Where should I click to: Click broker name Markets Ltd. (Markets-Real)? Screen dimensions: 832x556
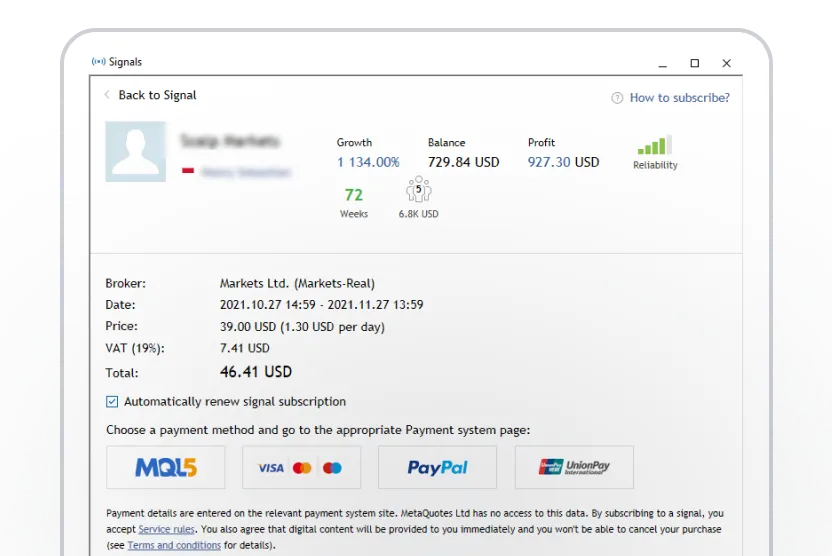click(x=297, y=284)
